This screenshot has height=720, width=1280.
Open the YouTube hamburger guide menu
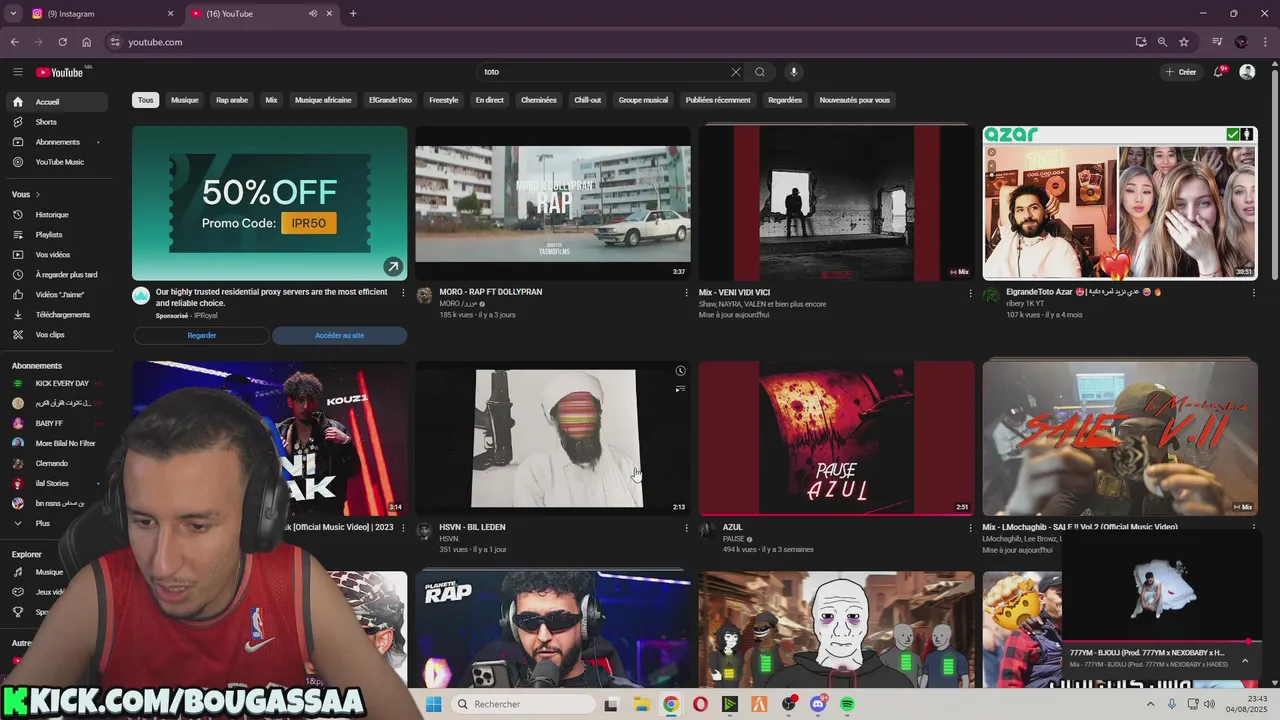click(x=17, y=72)
